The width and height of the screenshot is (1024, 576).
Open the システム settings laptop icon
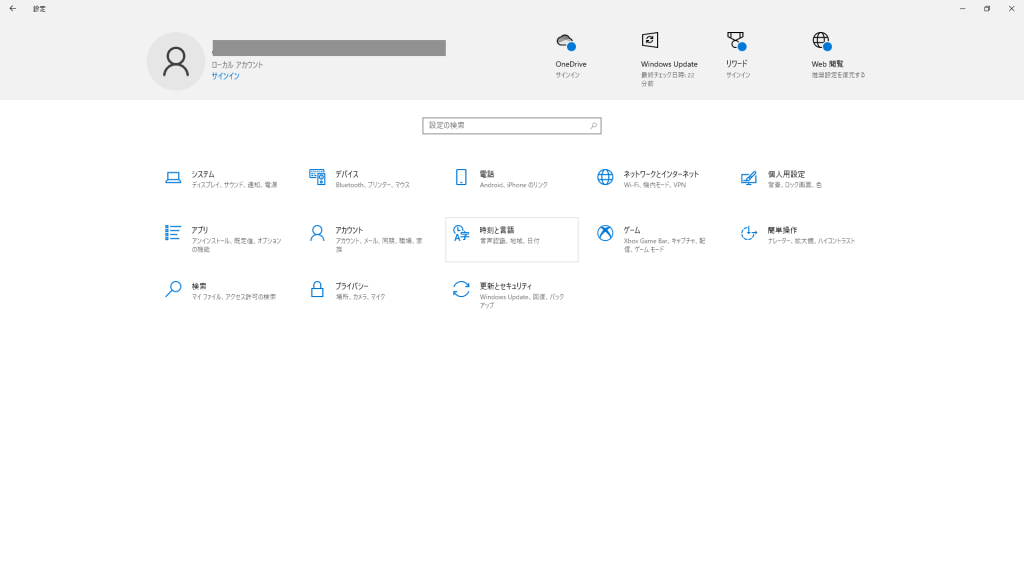click(173, 178)
